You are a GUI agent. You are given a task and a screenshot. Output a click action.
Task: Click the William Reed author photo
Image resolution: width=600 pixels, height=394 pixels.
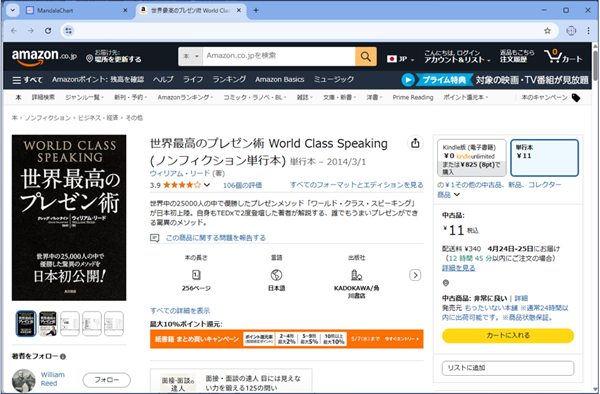point(23,381)
